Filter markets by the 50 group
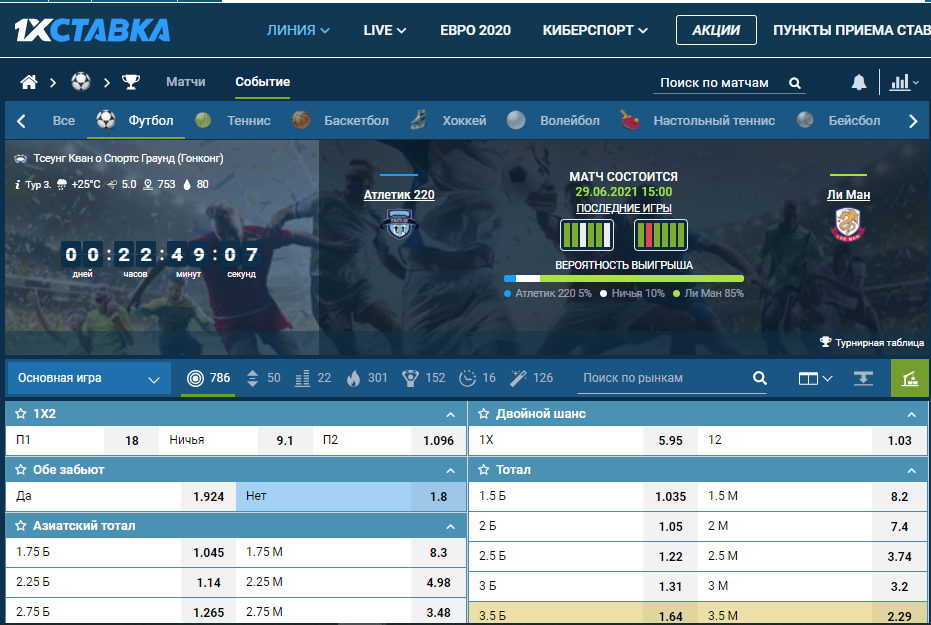This screenshot has width=931, height=625. pos(263,378)
